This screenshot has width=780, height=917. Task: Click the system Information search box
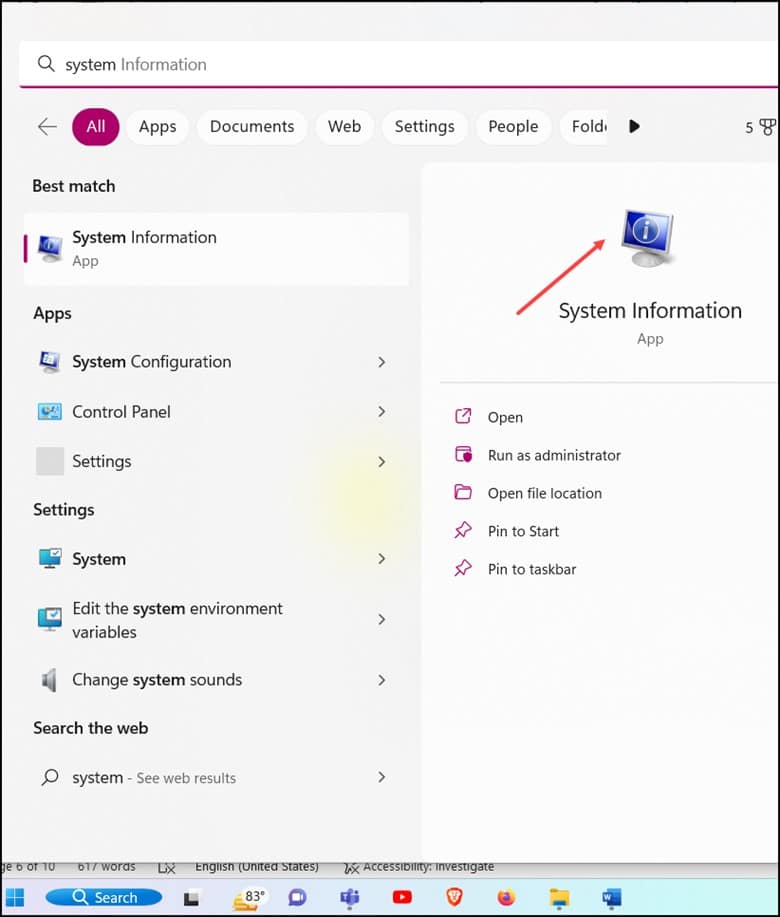[399, 64]
